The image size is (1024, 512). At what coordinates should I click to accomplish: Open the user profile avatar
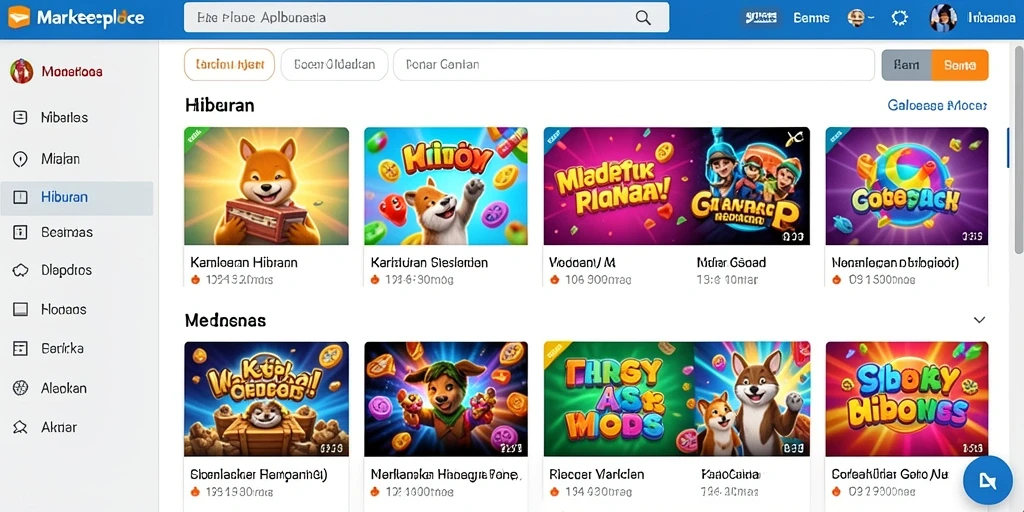tap(943, 18)
